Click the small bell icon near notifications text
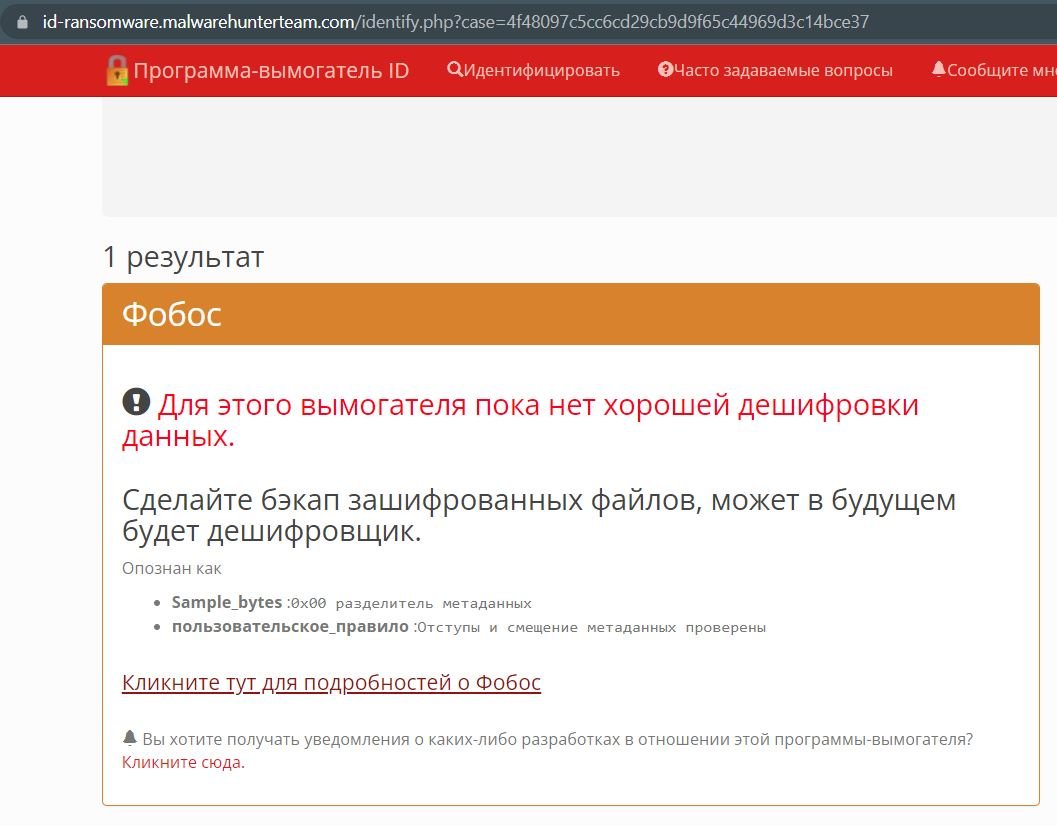 click(129, 738)
